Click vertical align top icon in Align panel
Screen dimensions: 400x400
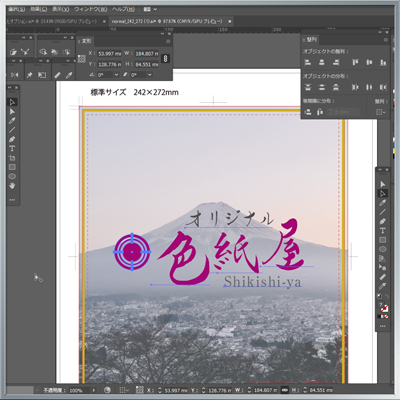(355, 62)
